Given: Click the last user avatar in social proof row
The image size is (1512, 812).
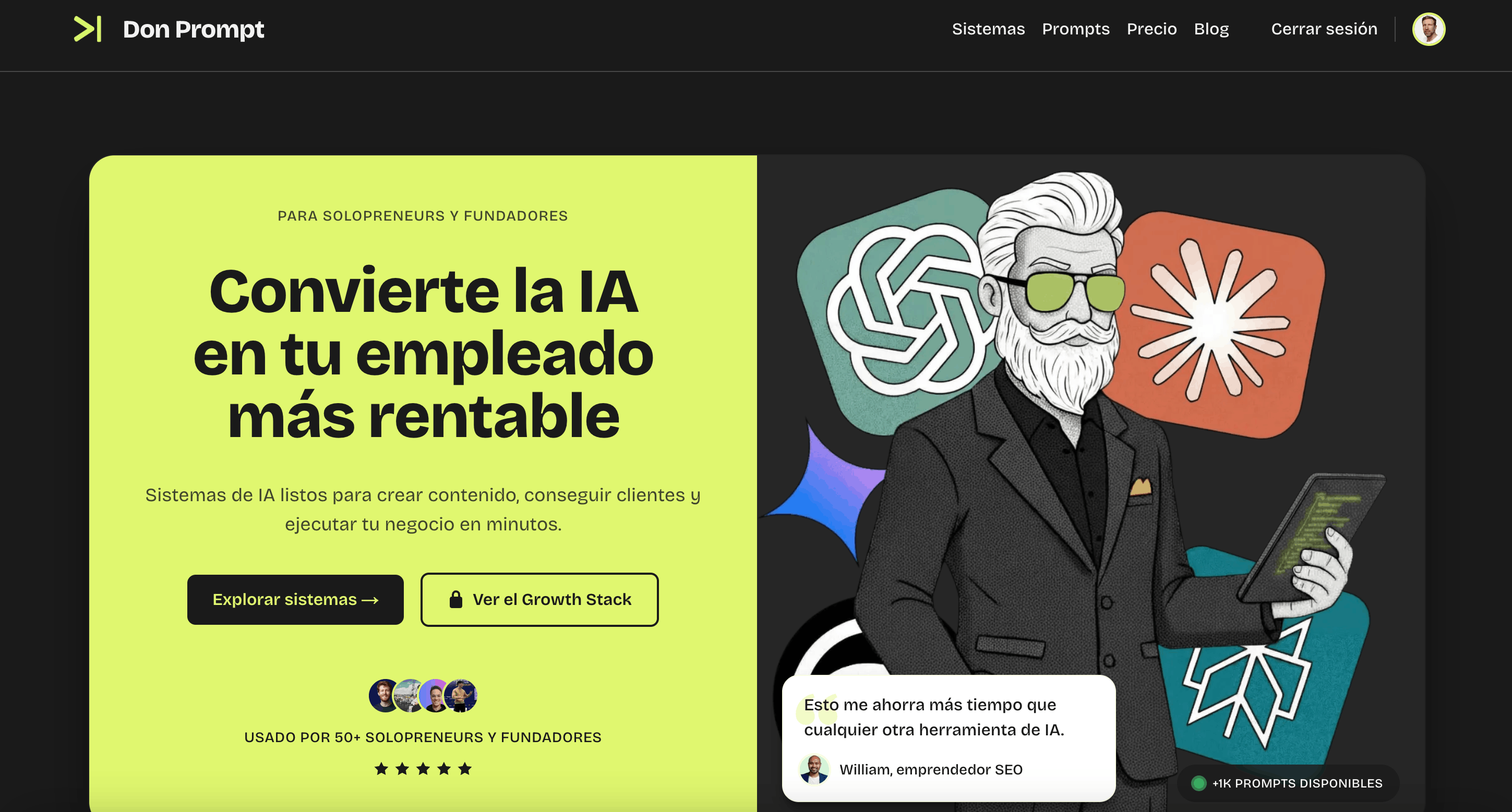Looking at the screenshot, I should tap(461, 695).
